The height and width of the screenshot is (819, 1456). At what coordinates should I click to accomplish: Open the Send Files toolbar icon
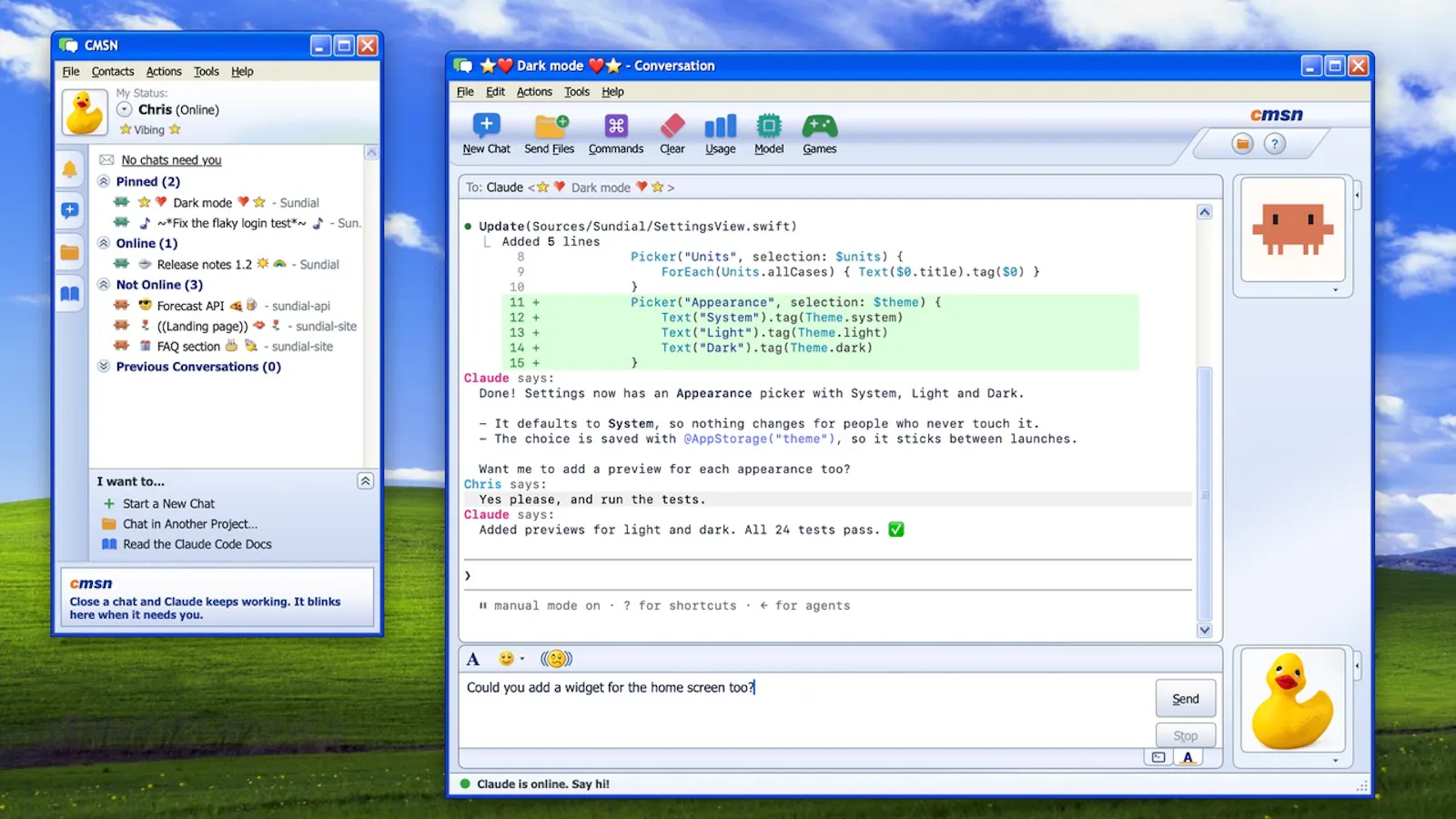pos(551,126)
